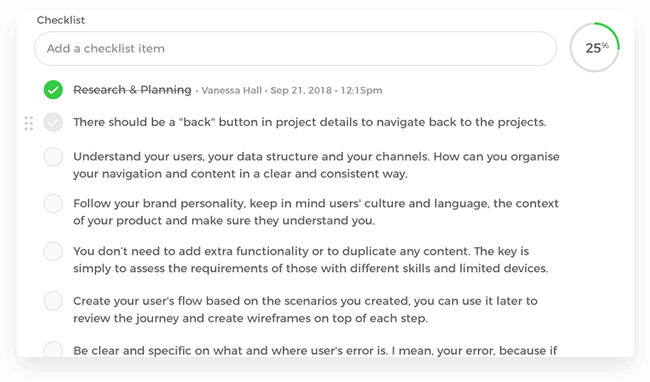Viewport: 650px width, 382px height.
Task: Click the 'Vanessa Hall' assignee name
Action: tap(231, 90)
